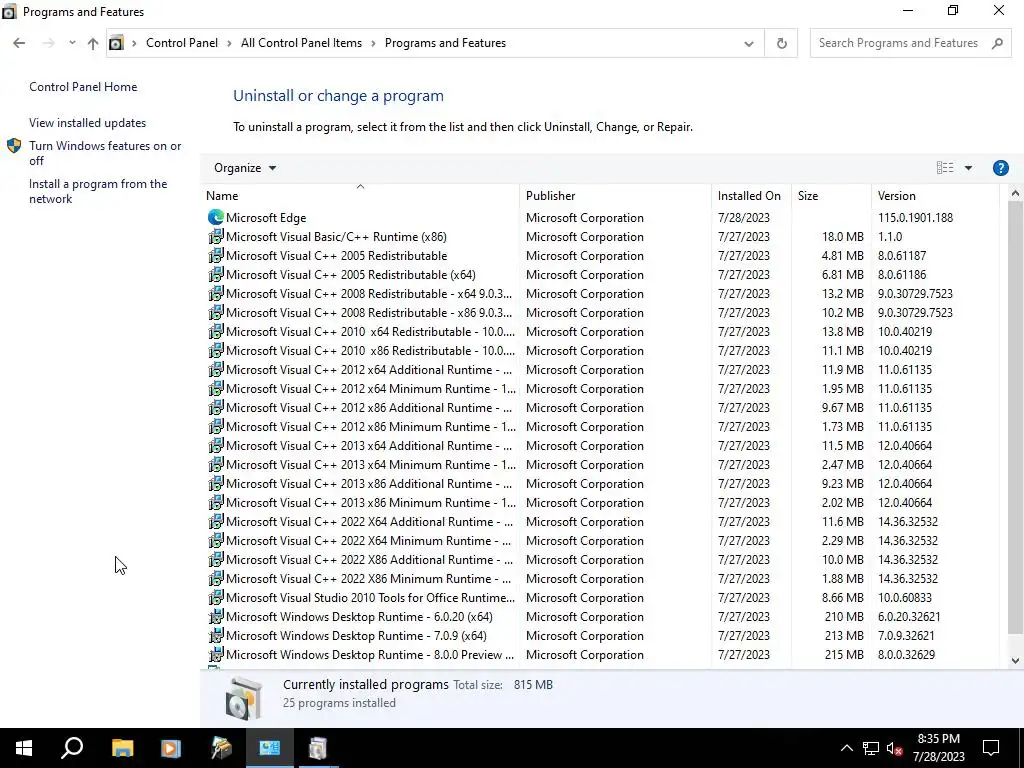Click the Programs and Features taskbar icon
This screenshot has height=768, width=1024.
[x=318, y=748]
